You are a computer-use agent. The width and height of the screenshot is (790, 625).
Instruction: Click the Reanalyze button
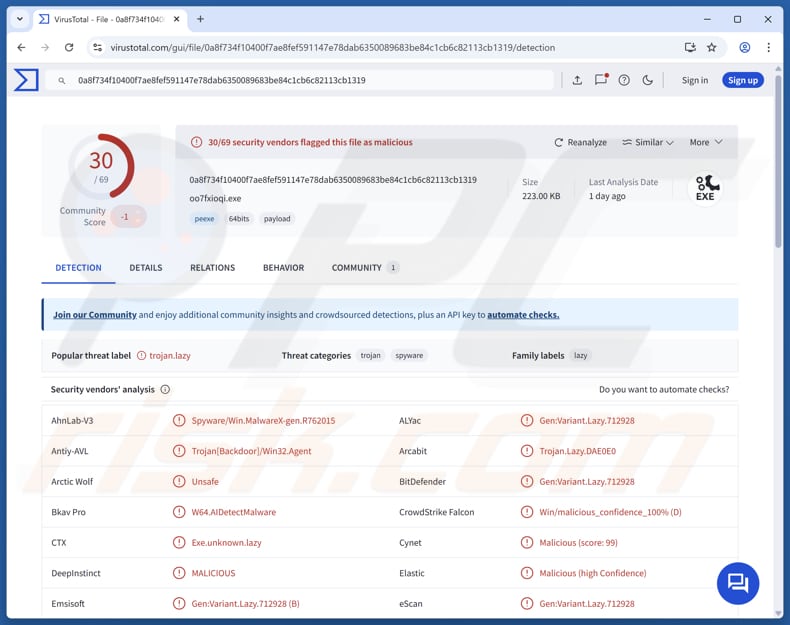581,143
